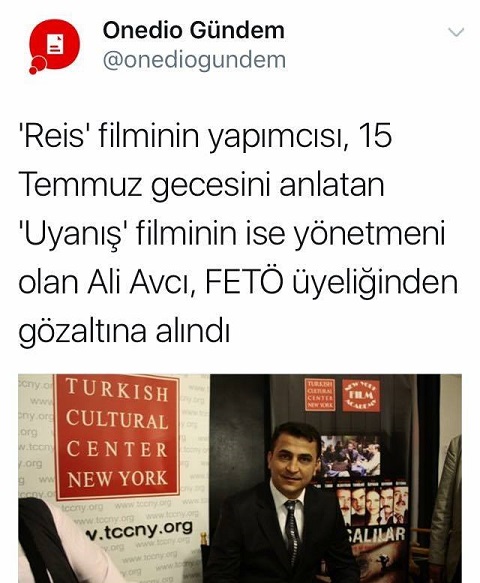Tap the tccny.org banner text

pos(139,529)
